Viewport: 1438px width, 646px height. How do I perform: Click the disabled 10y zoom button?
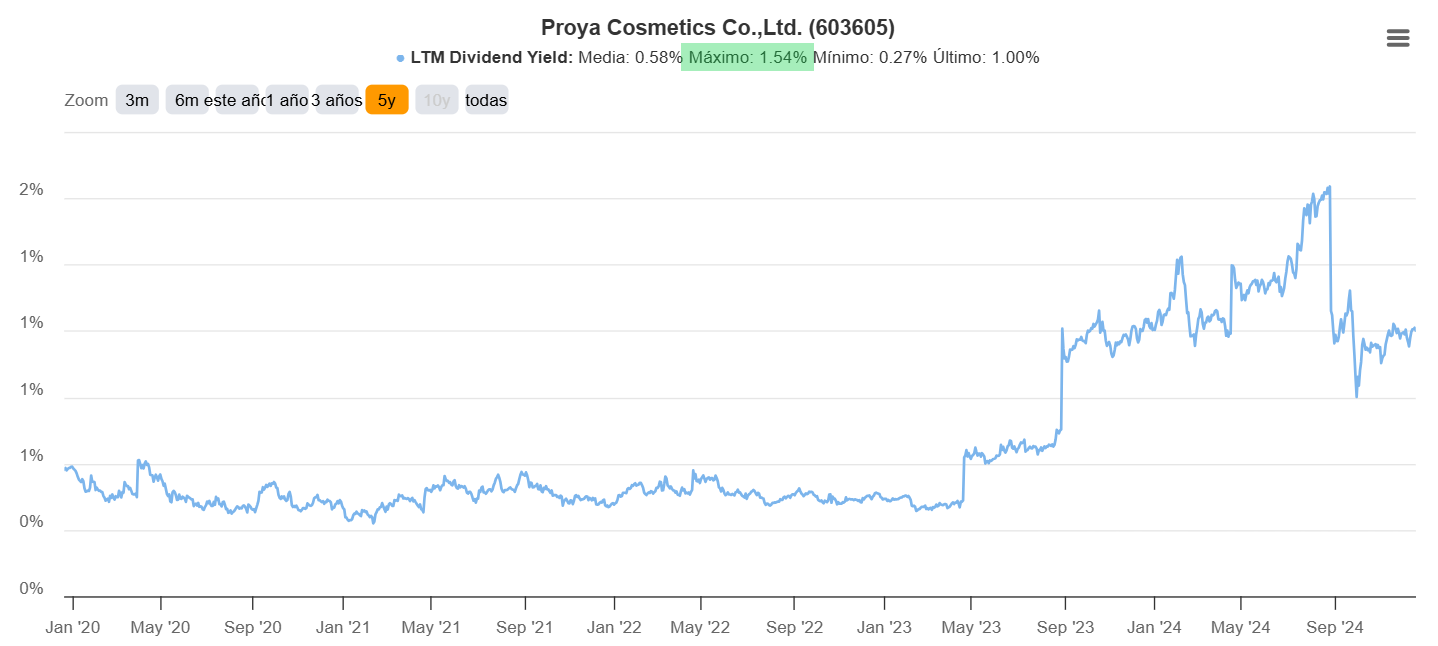pos(437,100)
